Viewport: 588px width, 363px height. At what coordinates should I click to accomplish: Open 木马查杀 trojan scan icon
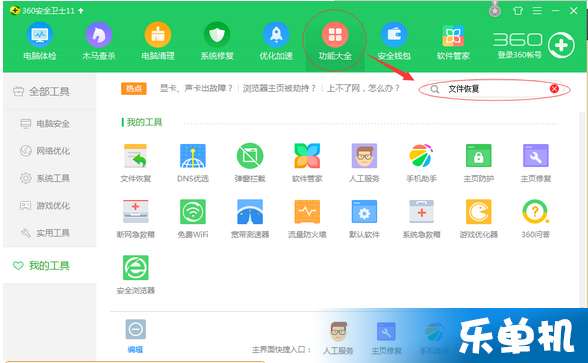[99, 35]
